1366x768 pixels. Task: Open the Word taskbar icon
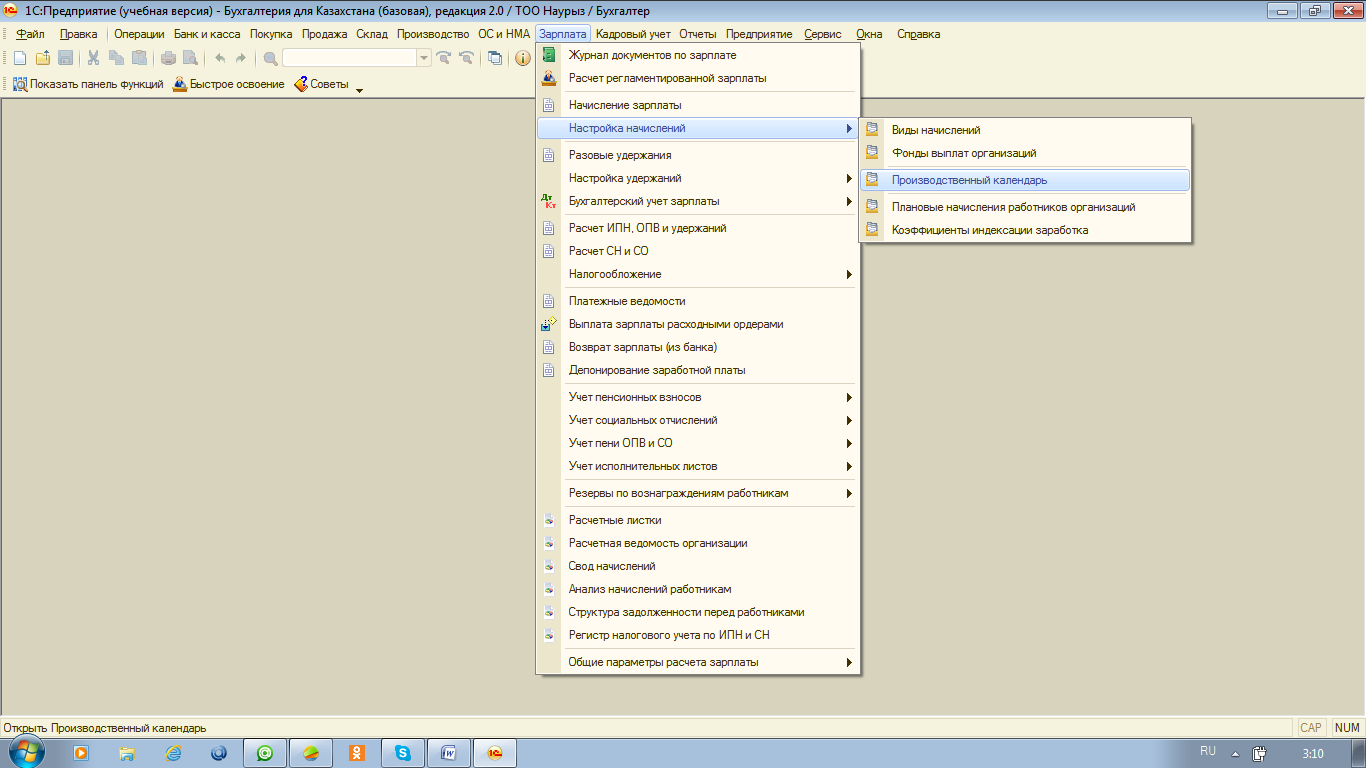pos(449,753)
